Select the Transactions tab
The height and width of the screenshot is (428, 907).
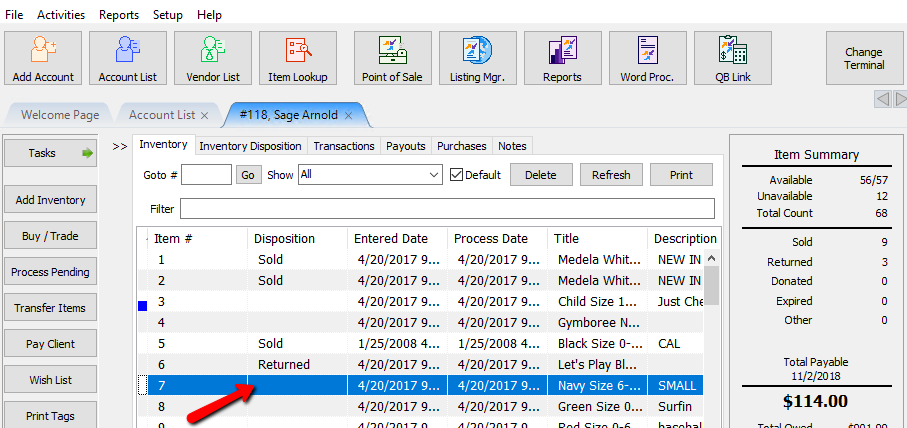(x=344, y=146)
